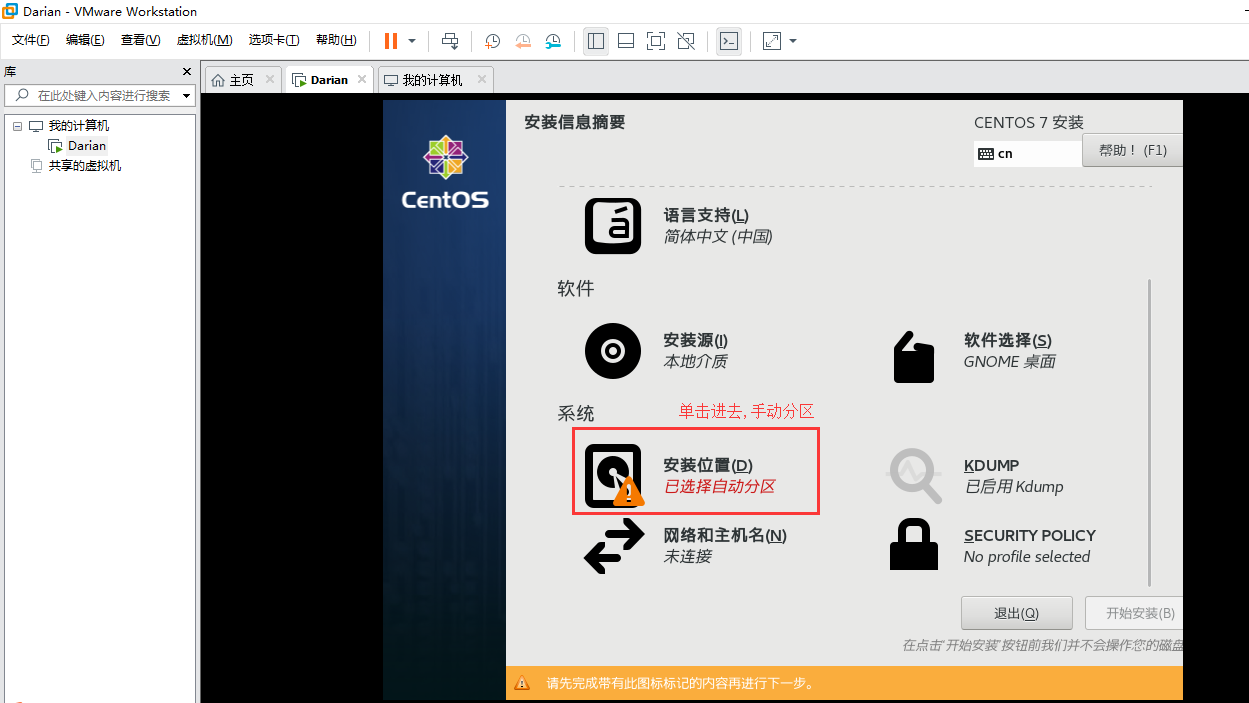Image resolution: width=1249 pixels, height=703 pixels.
Task: Click the No profile selected text
Action: click(x=1027, y=557)
